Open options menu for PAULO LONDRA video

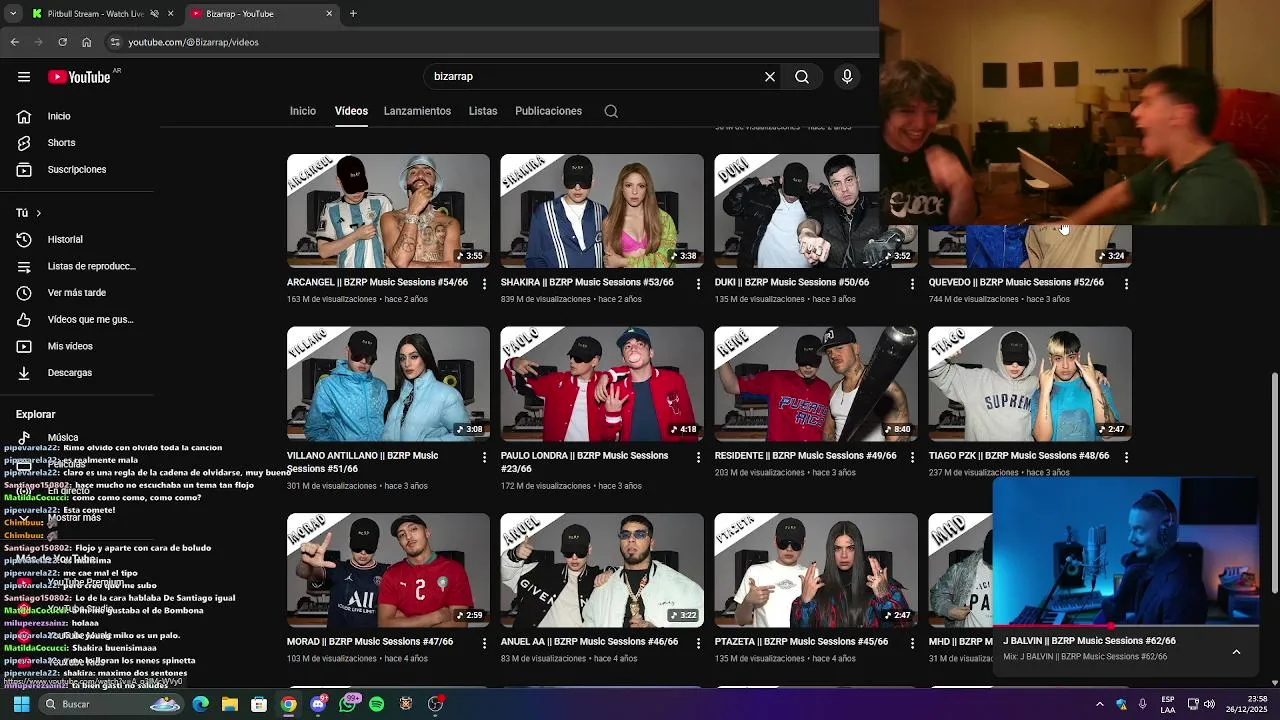(698, 457)
